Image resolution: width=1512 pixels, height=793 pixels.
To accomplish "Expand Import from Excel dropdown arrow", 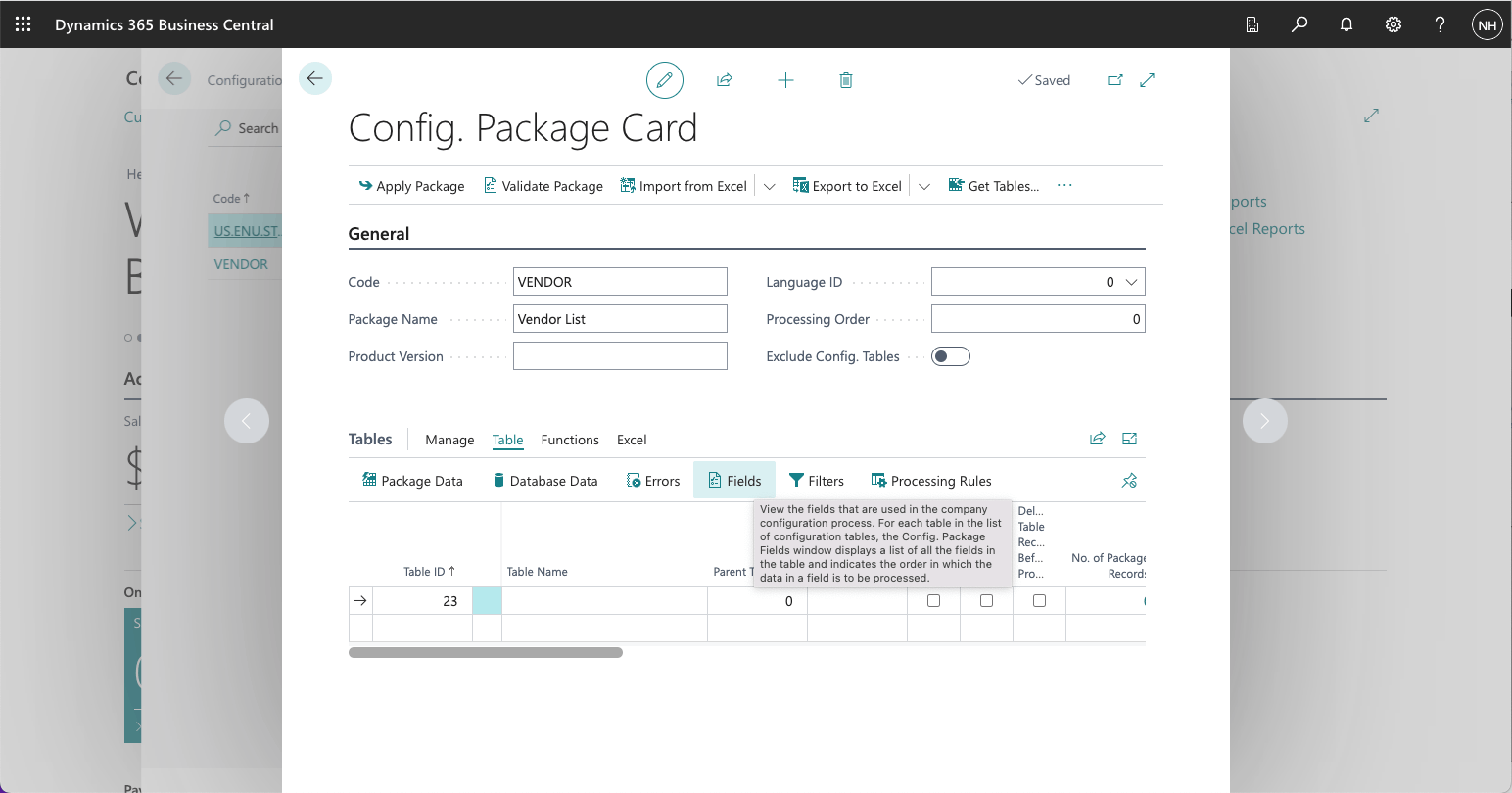I will tap(770, 186).
